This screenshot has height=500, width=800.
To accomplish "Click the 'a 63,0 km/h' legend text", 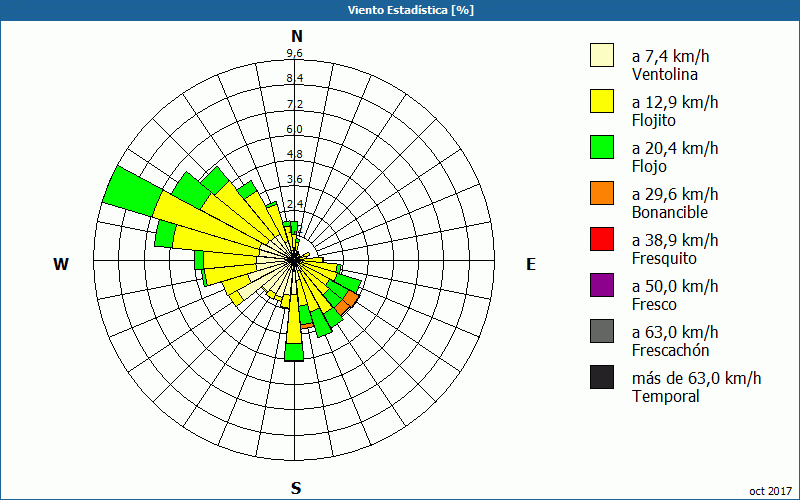I will point(674,332).
